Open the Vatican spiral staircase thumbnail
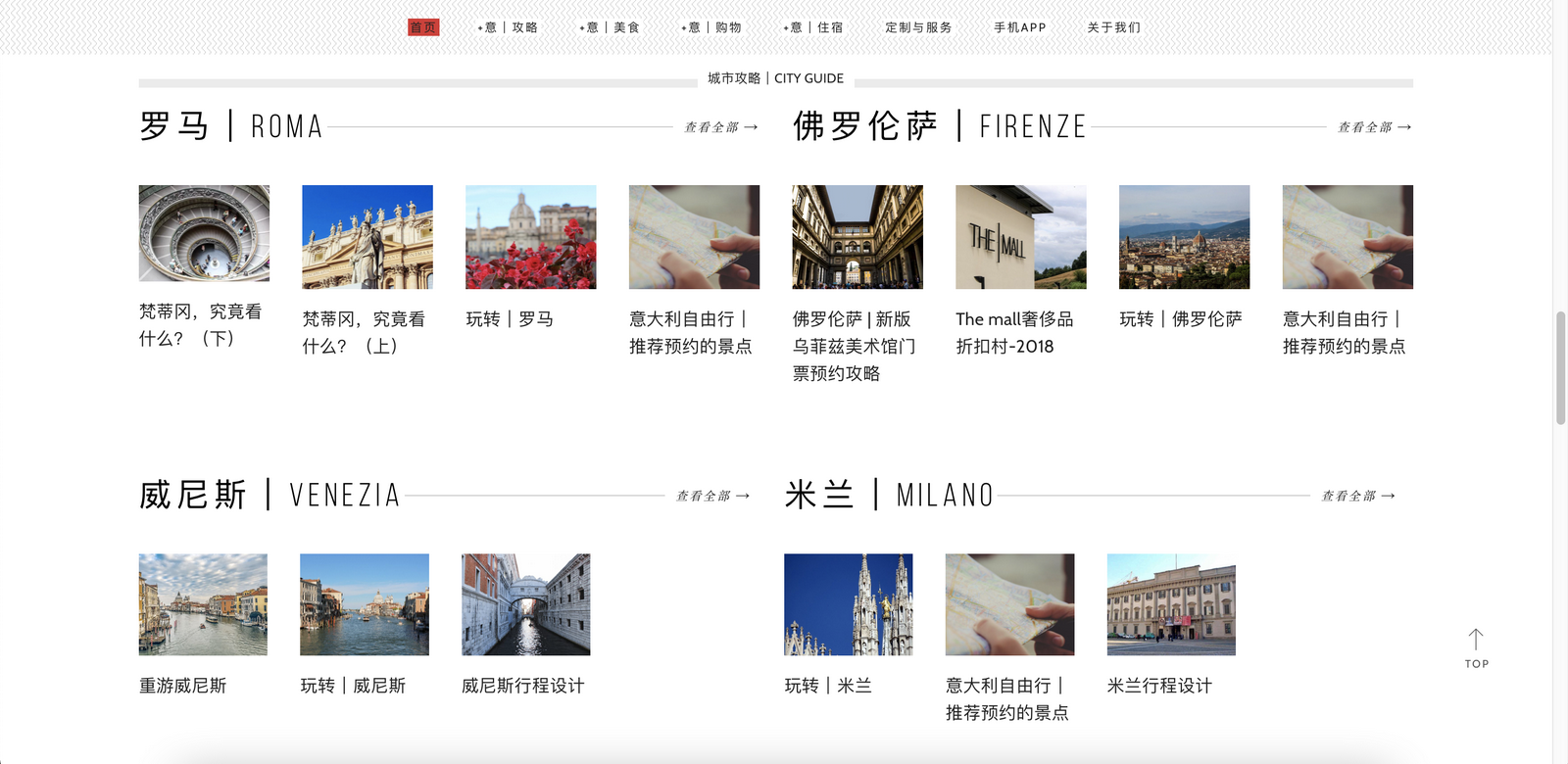This screenshot has height=764, width=1568. [x=204, y=233]
